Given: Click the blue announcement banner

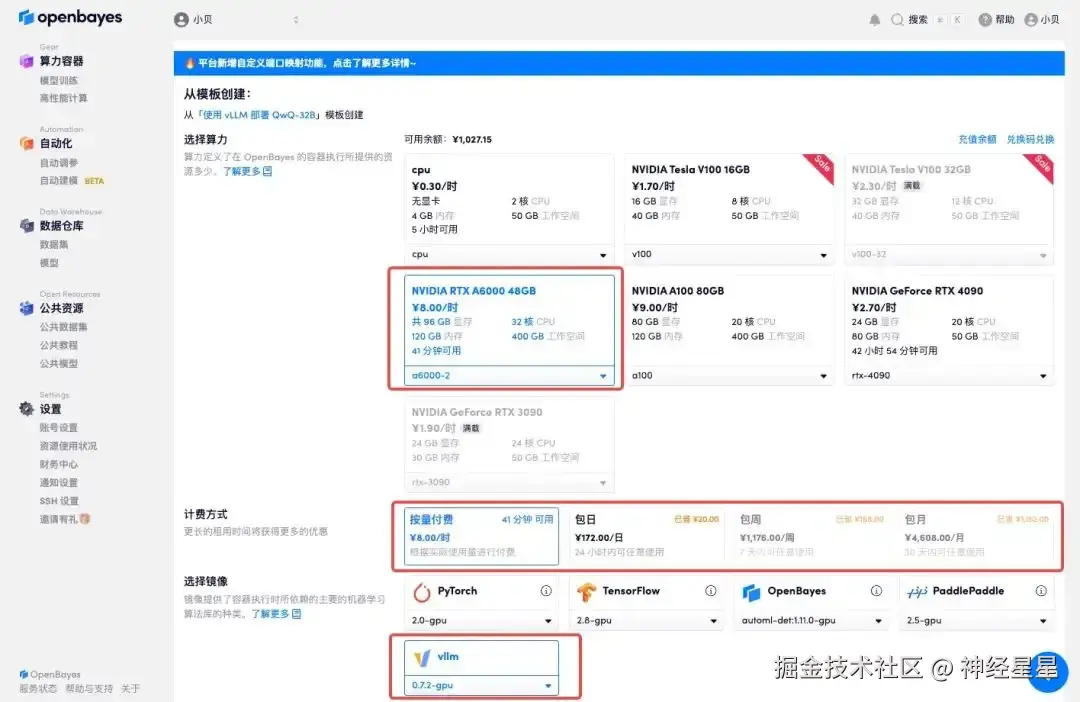Looking at the screenshot, I should pos(619,63).
